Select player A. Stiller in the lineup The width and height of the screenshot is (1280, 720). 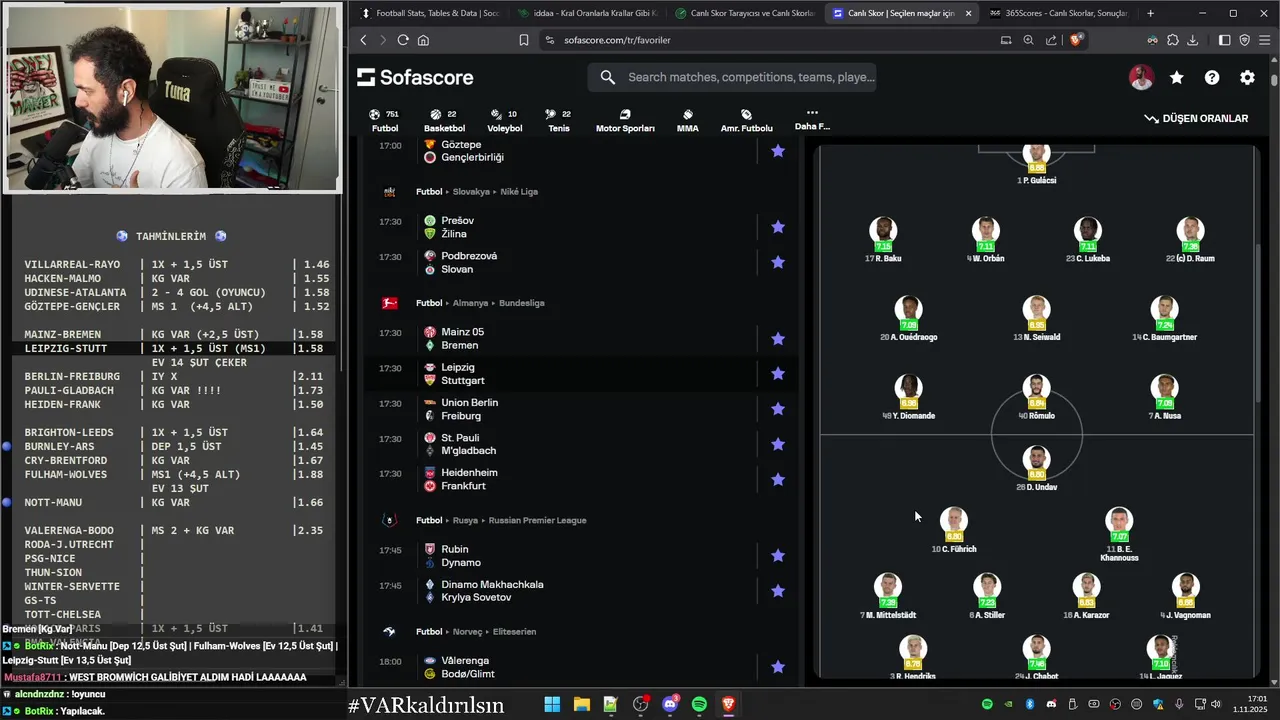986,596
